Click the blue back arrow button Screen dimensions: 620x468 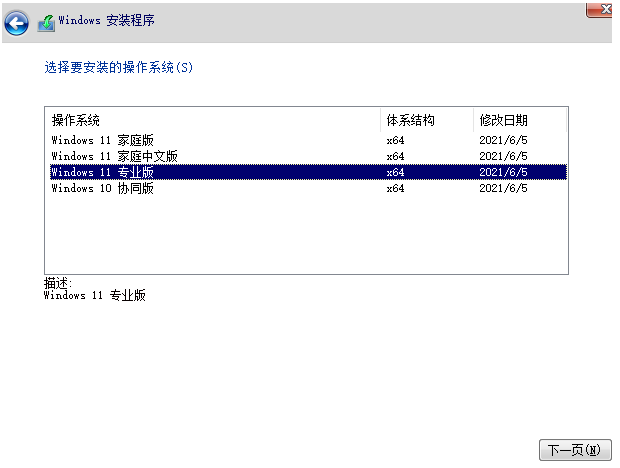16,22
